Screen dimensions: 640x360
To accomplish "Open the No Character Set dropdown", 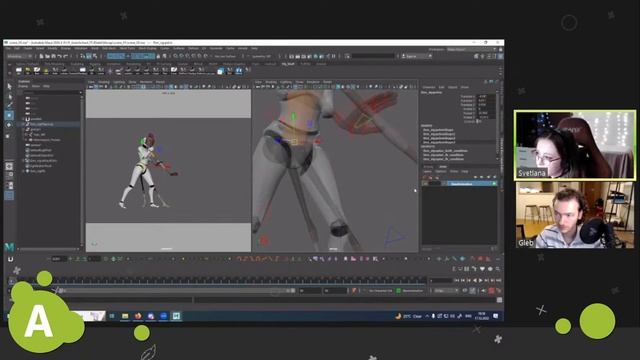I will pyautogui.click(x=380, y=291).
